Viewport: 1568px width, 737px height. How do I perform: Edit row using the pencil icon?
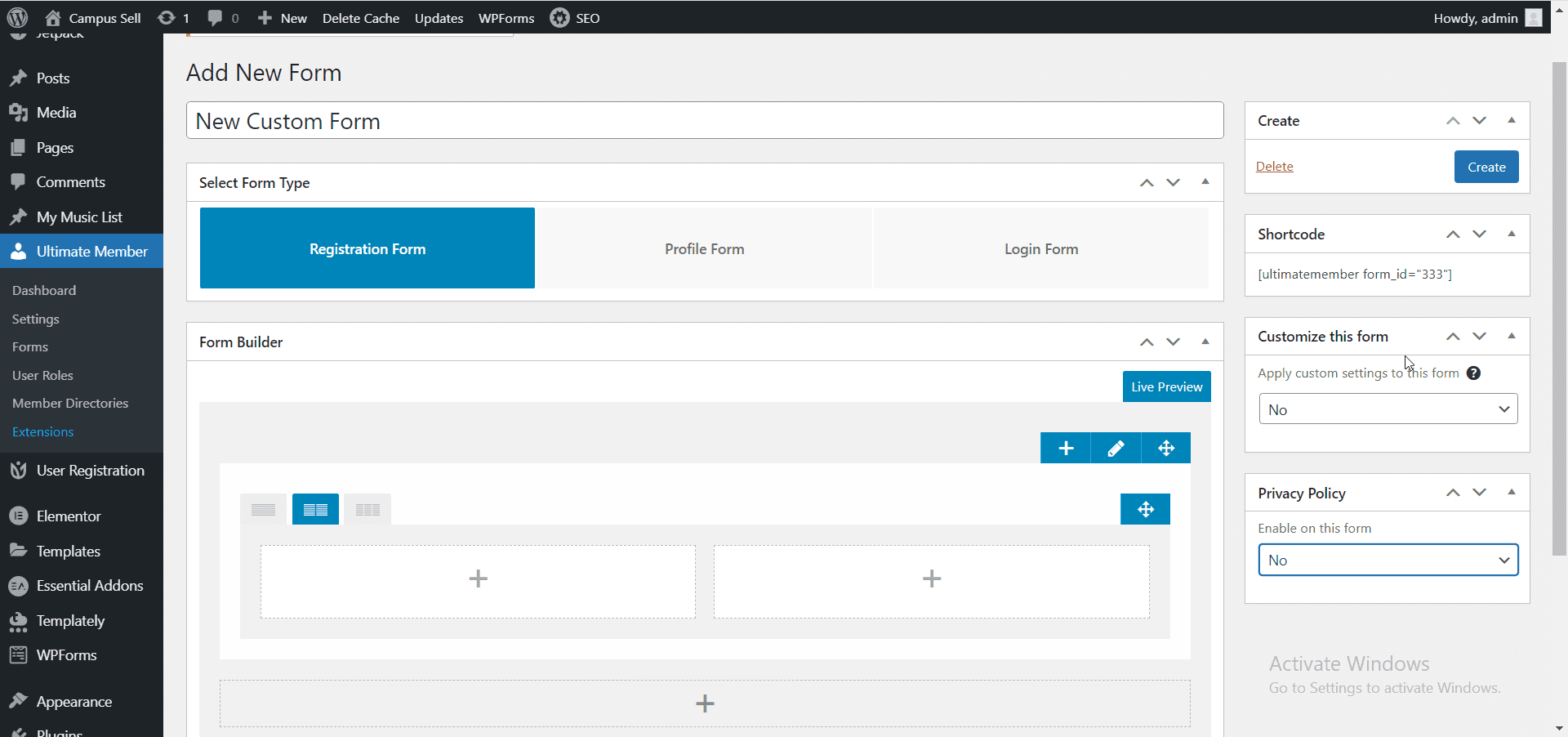click(x=1116, y=448)
